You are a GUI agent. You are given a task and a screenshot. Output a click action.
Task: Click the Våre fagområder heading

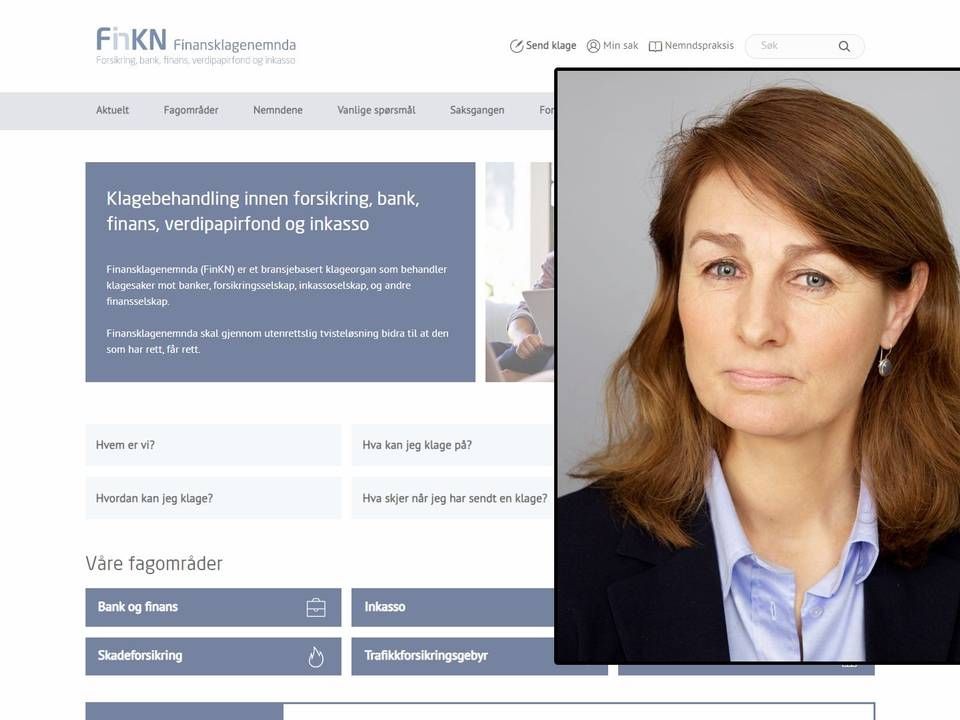tap(154, 563)
